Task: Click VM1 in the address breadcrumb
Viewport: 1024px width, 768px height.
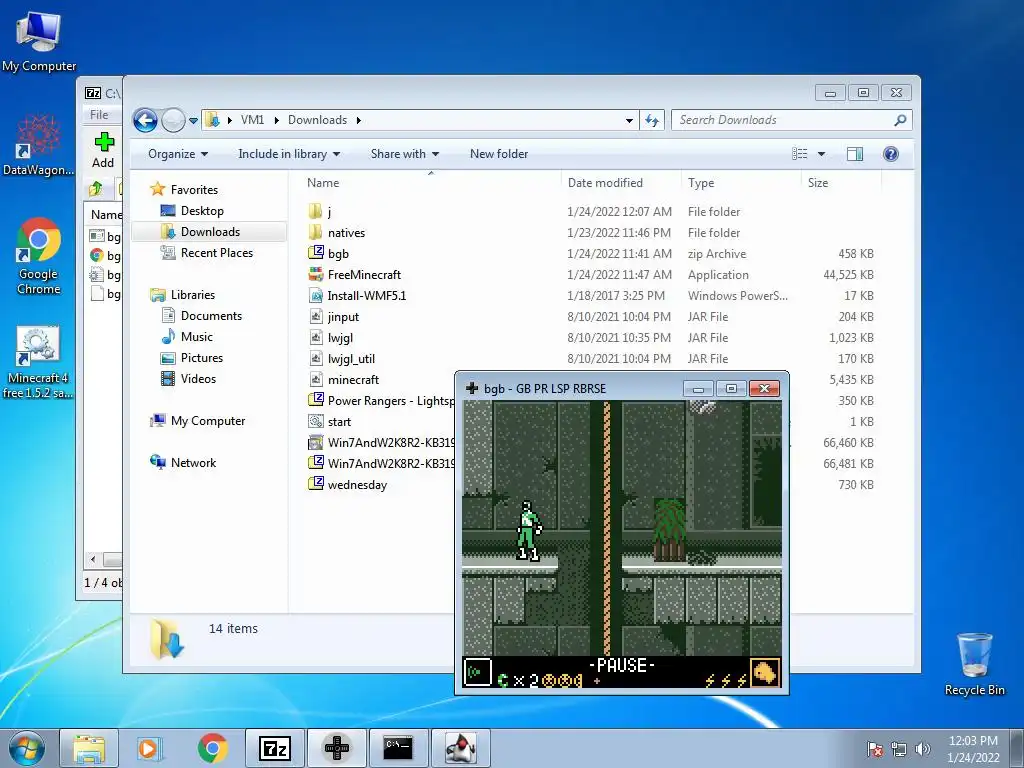Action: click(x=252, y=120)
